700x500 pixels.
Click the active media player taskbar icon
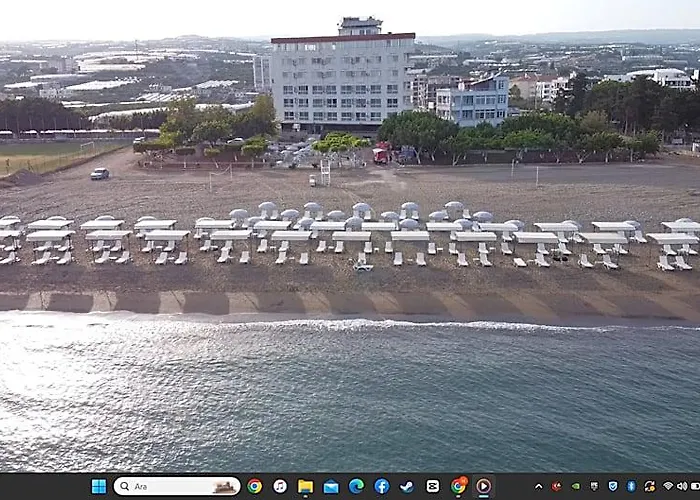click(x=483, y=486)
